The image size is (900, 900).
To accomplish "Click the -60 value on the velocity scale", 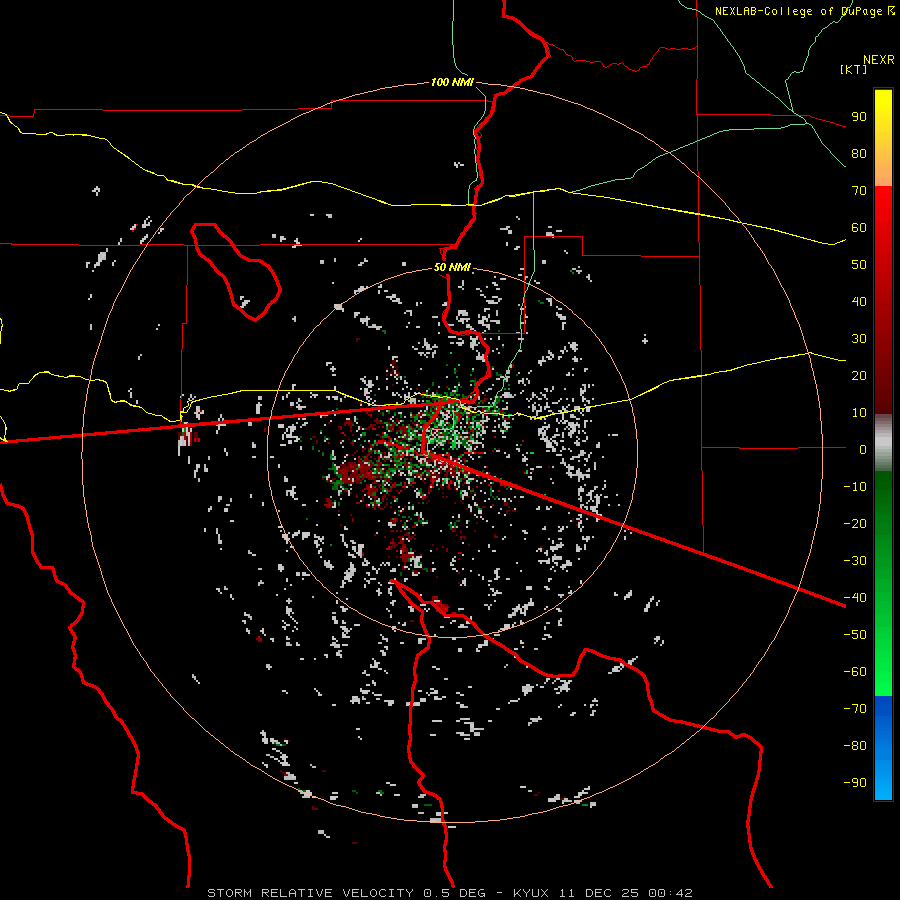I will (855, 672).
